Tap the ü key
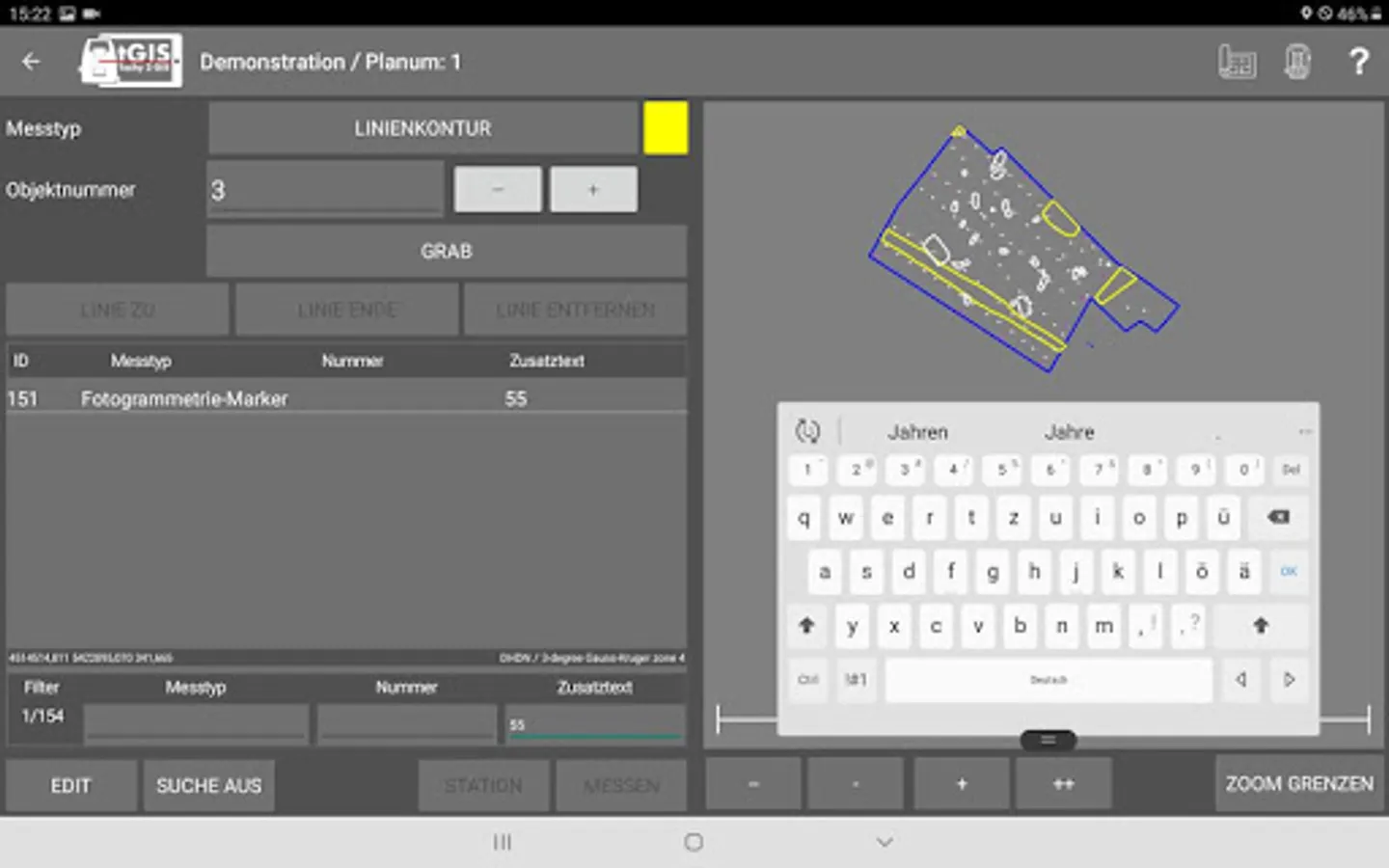Screen dimensions: 1389x868 point(1223,517)
